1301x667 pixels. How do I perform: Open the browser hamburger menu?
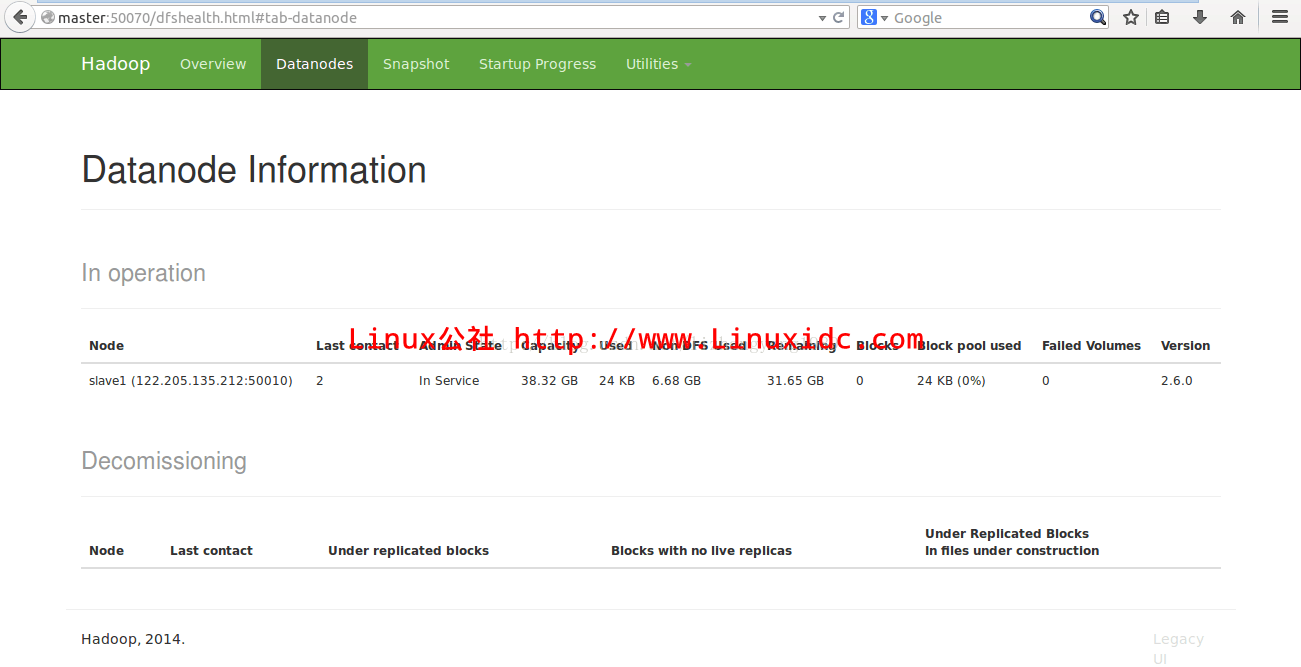(x=1278, y=17)
